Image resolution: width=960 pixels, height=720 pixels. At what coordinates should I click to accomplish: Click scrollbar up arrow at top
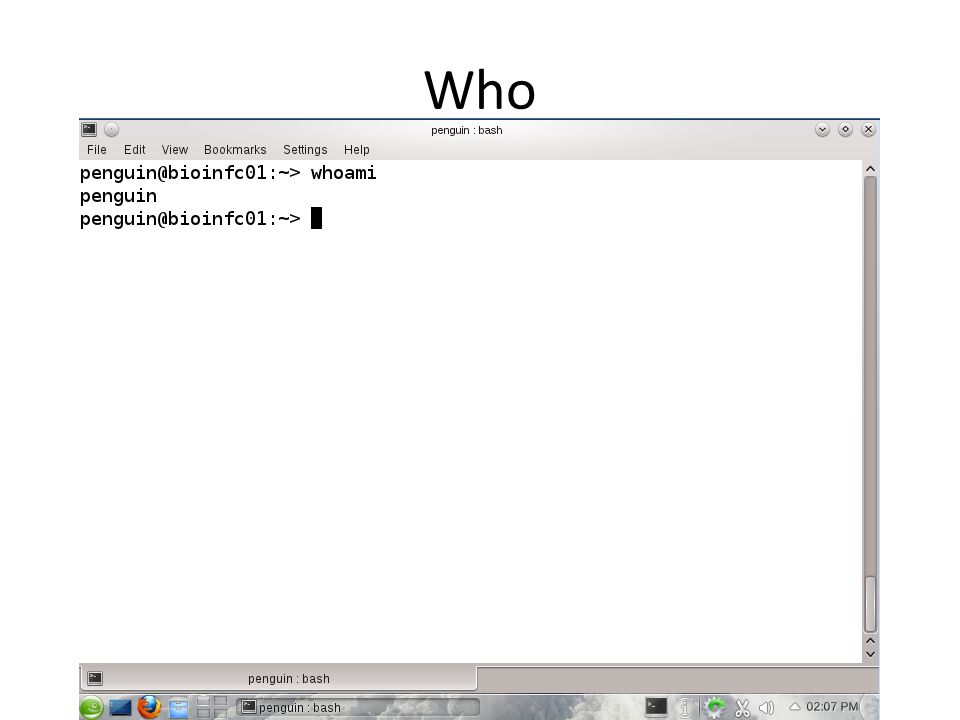870,168
